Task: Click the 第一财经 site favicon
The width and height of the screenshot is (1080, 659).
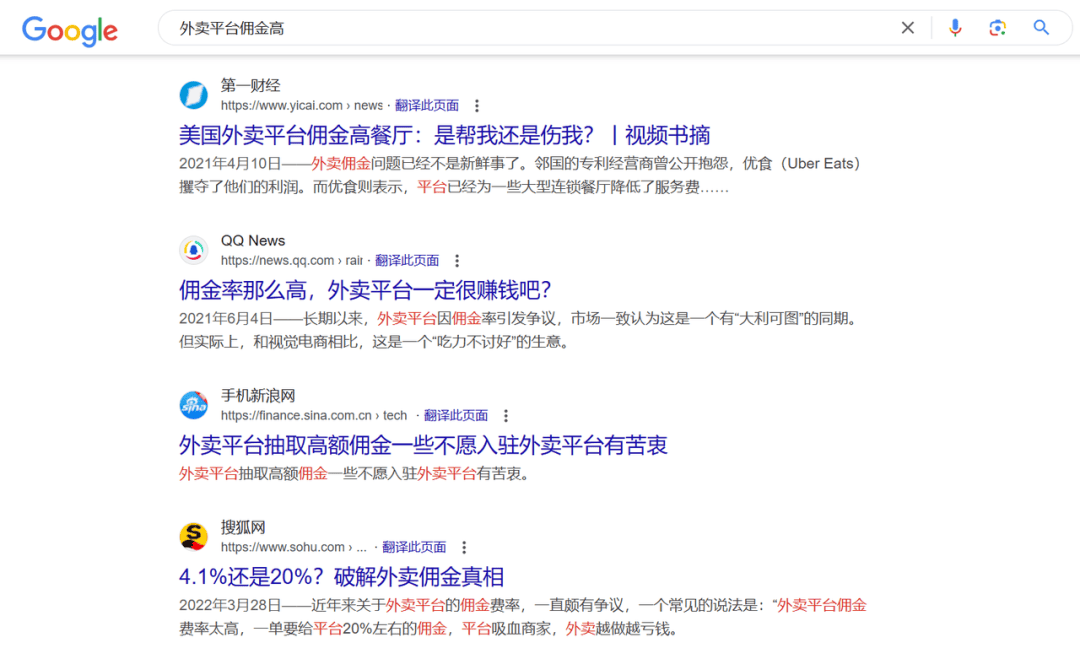Action: (193, 95)
